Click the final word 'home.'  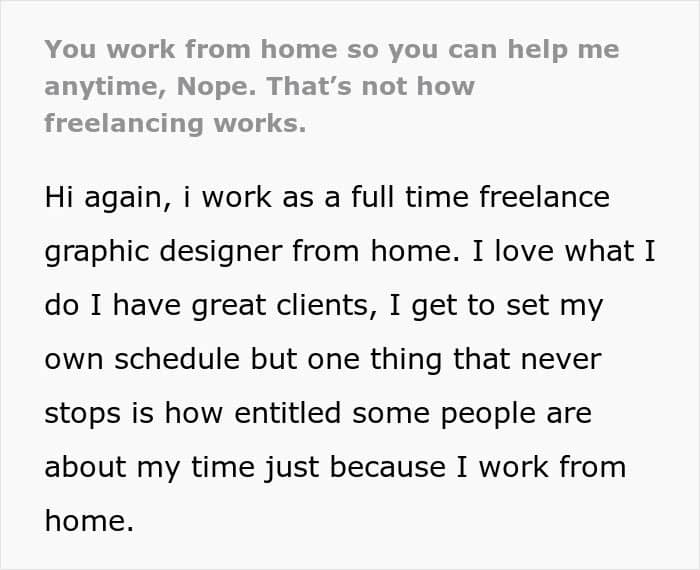click(x=89, y=521)
